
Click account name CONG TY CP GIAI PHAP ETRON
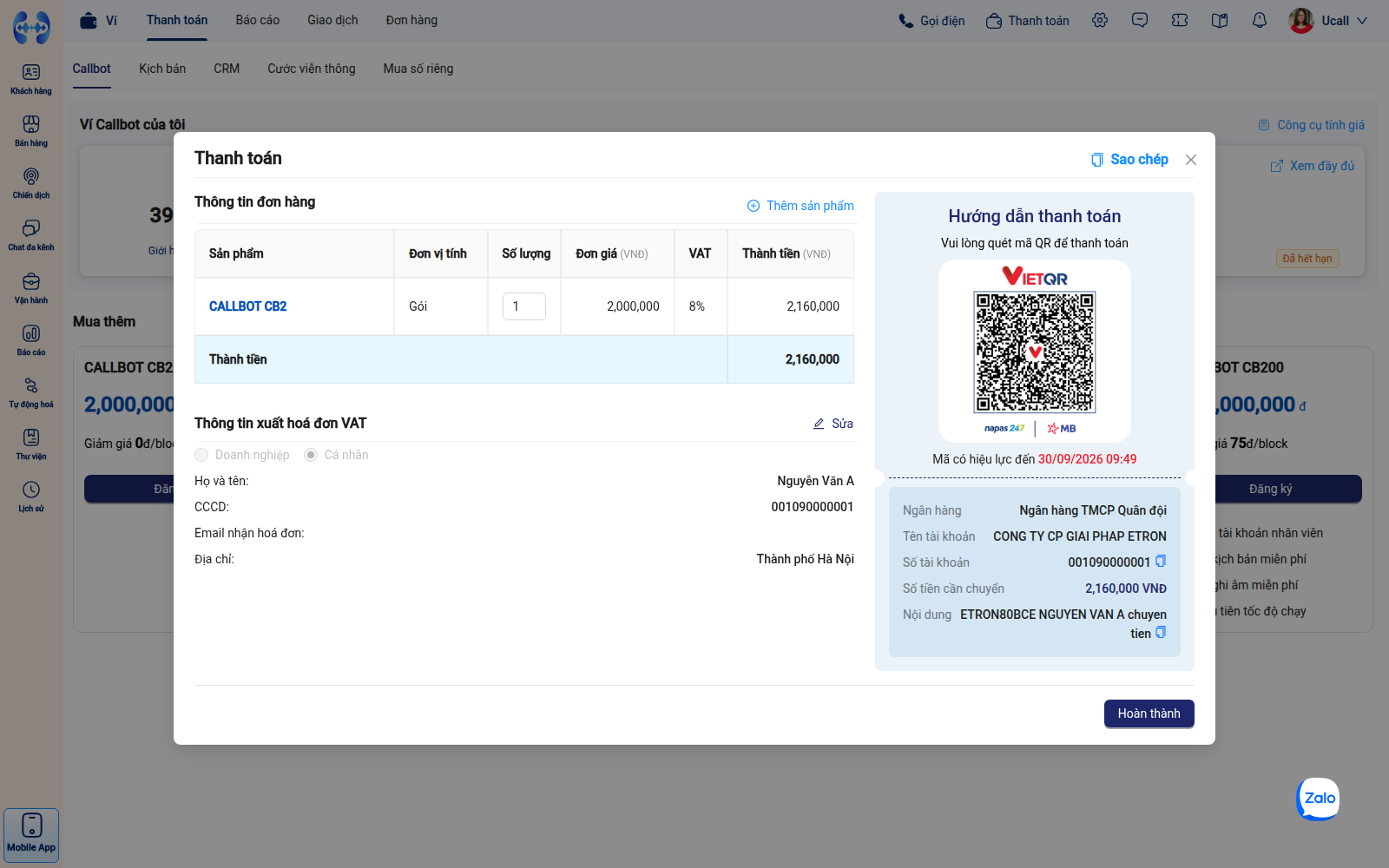pyautogui.click(x=1080, y=536)
